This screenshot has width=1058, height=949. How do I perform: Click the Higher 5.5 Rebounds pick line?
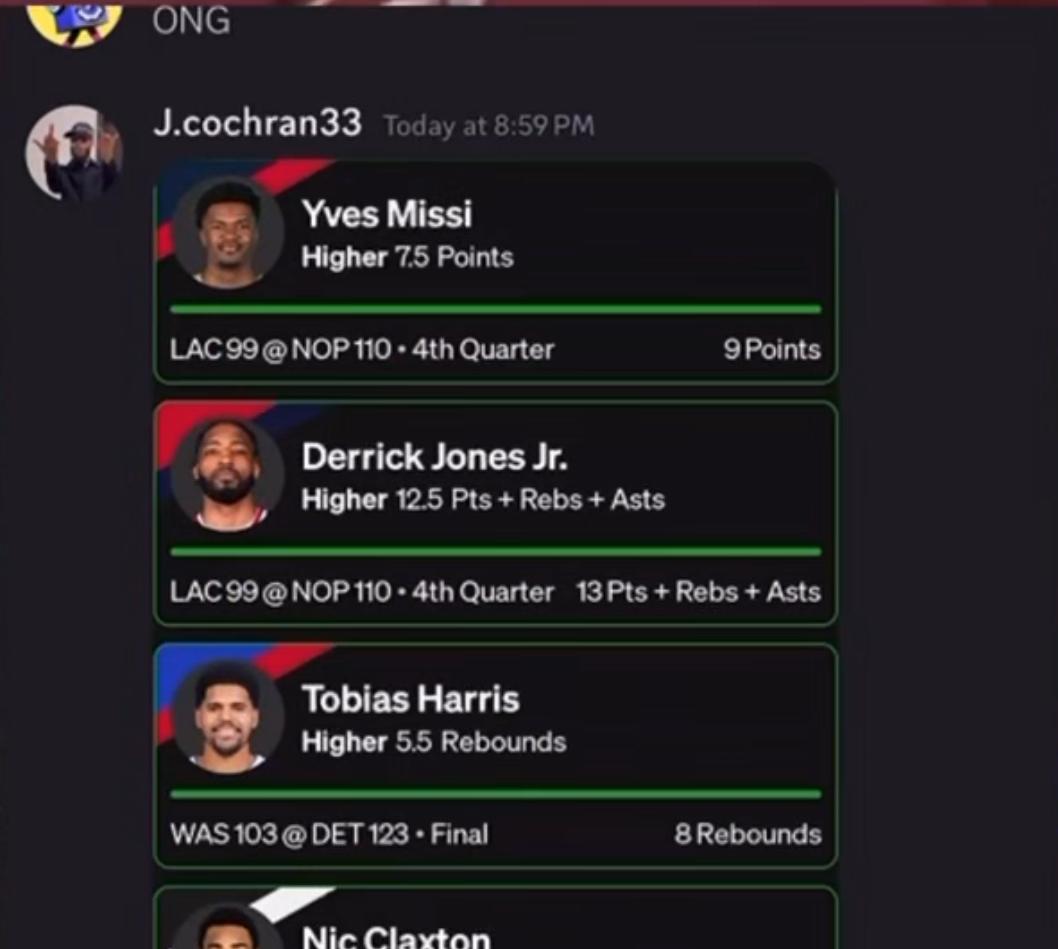click(434, 742)
